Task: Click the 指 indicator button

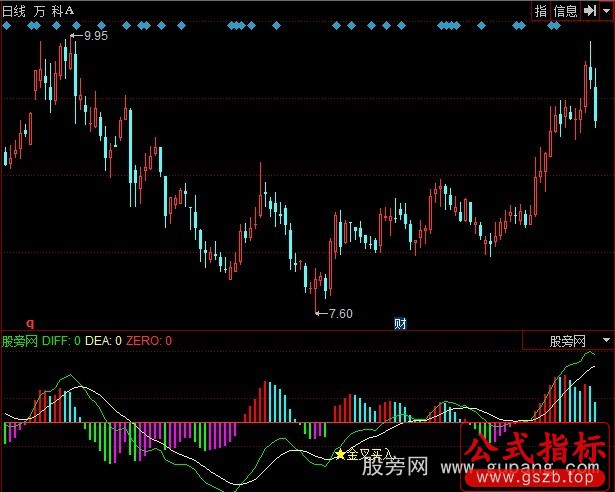Action: [x=541, y=10]
